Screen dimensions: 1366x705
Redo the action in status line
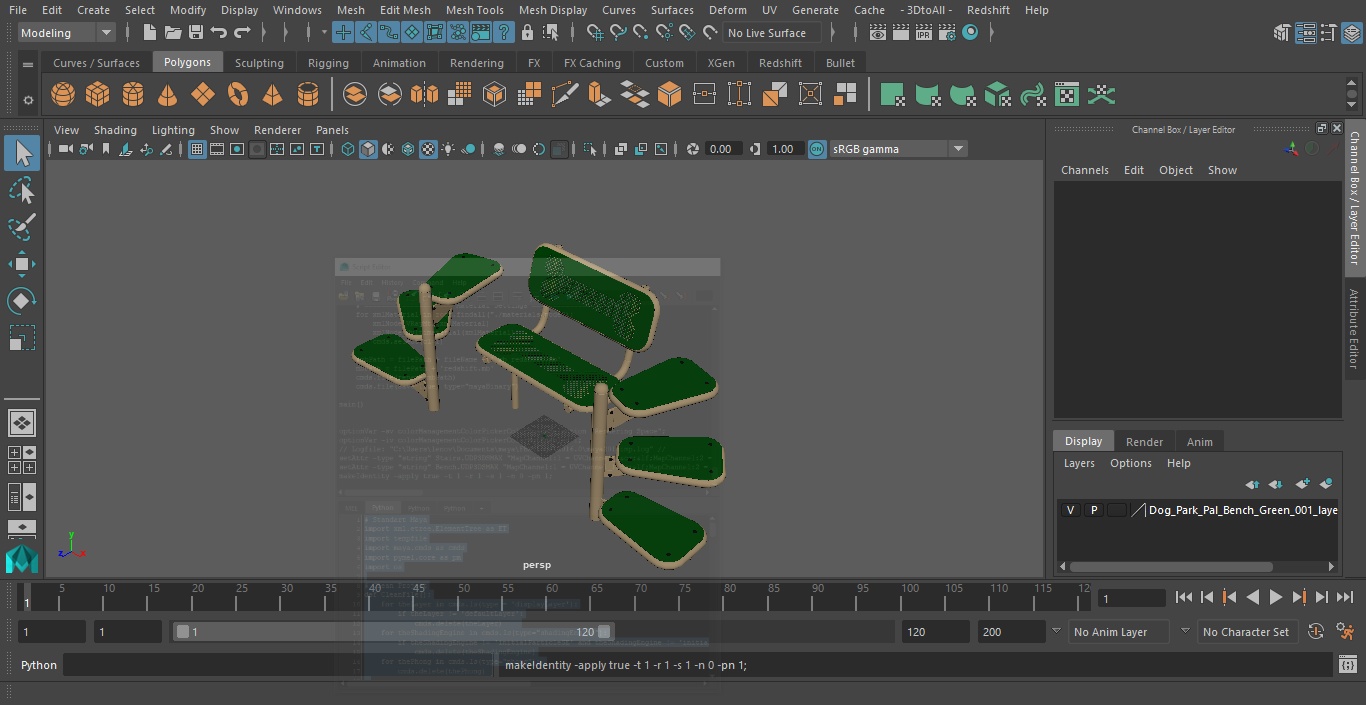(x=242, y=33)
